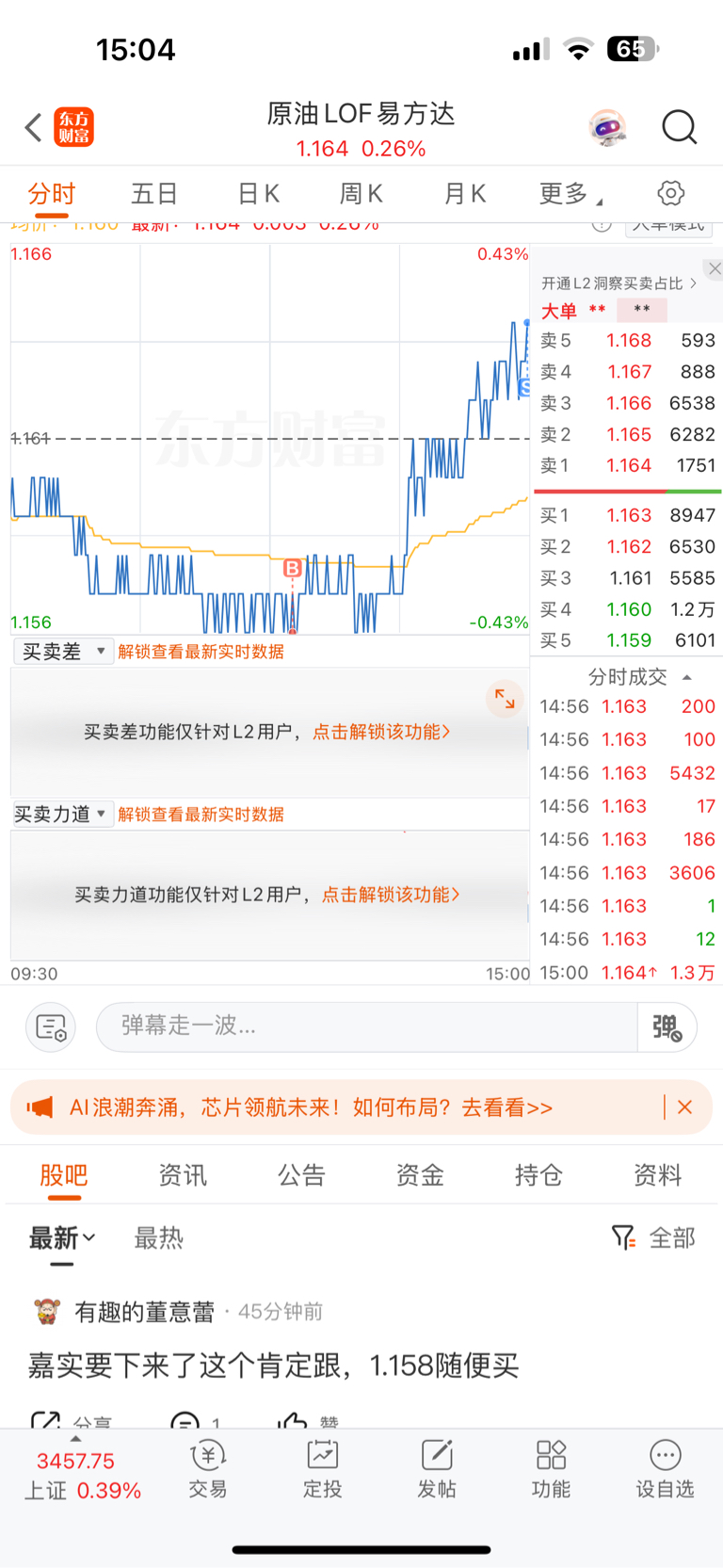
Task: Open chart settings gear icon
Action: click(x=670, y=193)
